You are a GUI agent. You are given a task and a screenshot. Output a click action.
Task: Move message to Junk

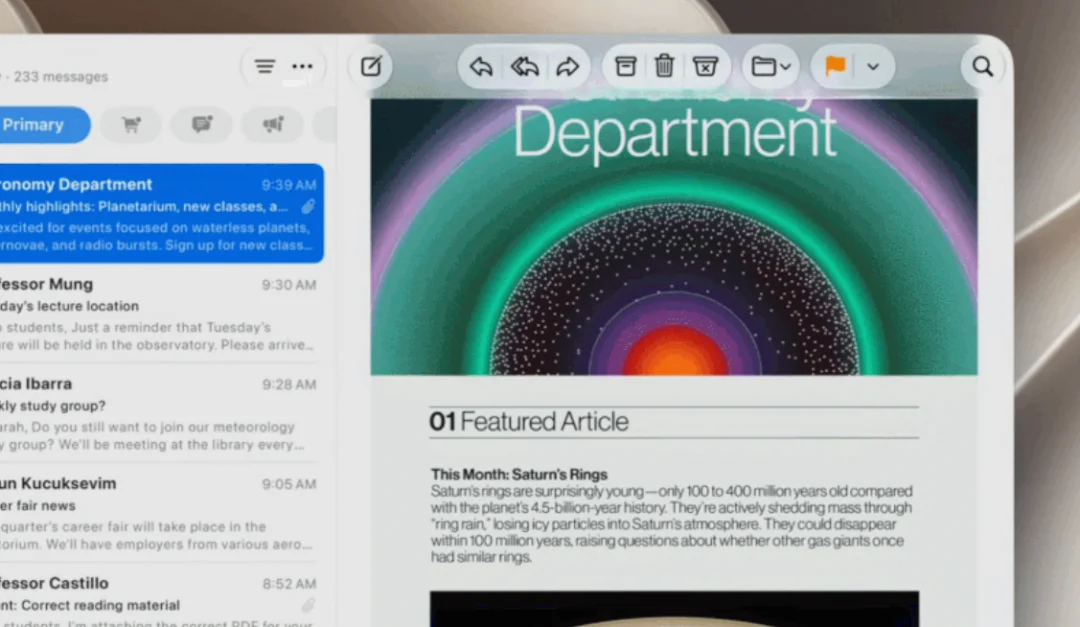point(705,66)
